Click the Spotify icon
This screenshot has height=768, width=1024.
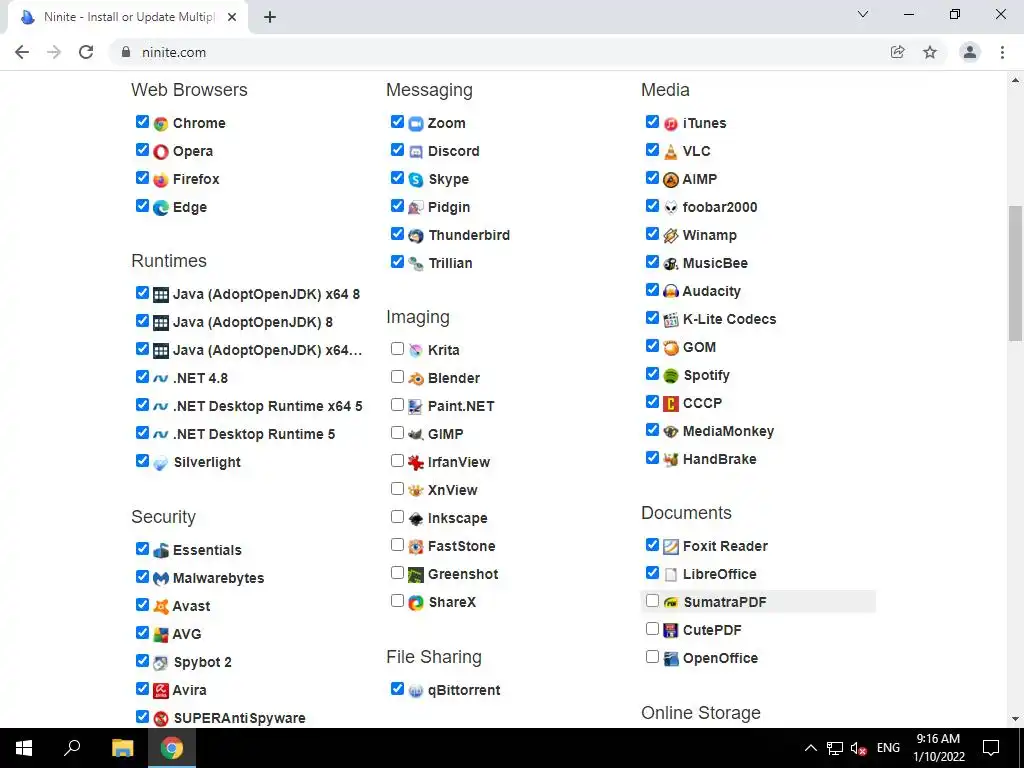point(671,376)
